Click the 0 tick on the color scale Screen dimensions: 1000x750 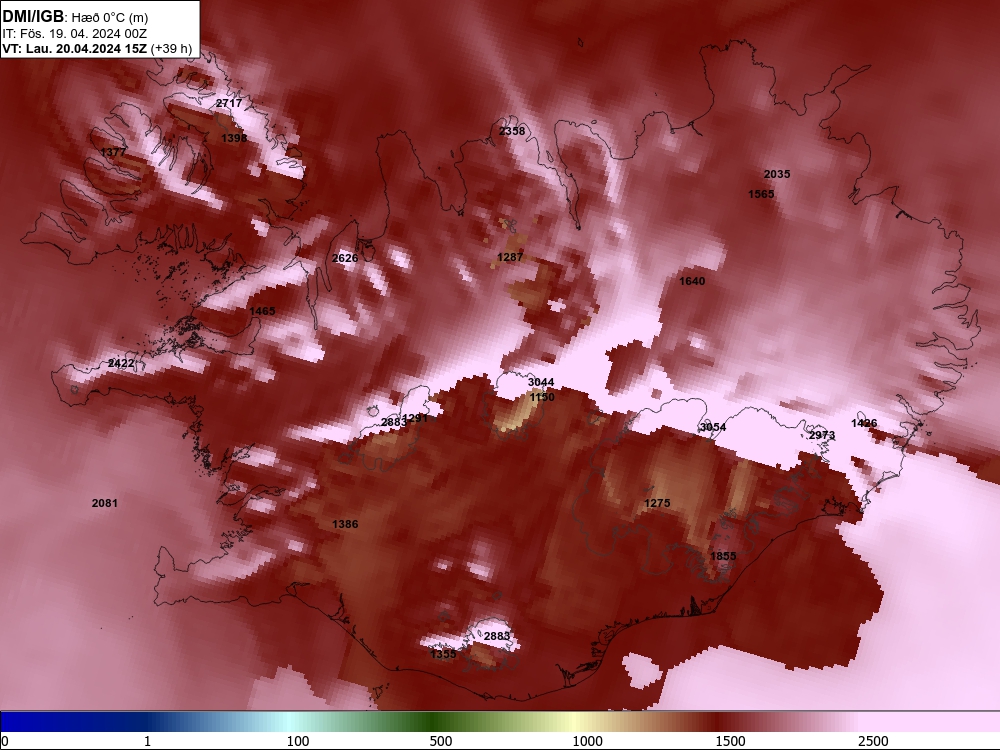click(x=6, y=741)
